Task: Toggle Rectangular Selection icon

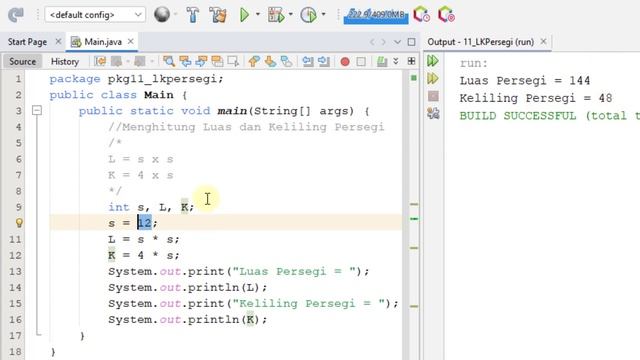Action: click(233, 62)
